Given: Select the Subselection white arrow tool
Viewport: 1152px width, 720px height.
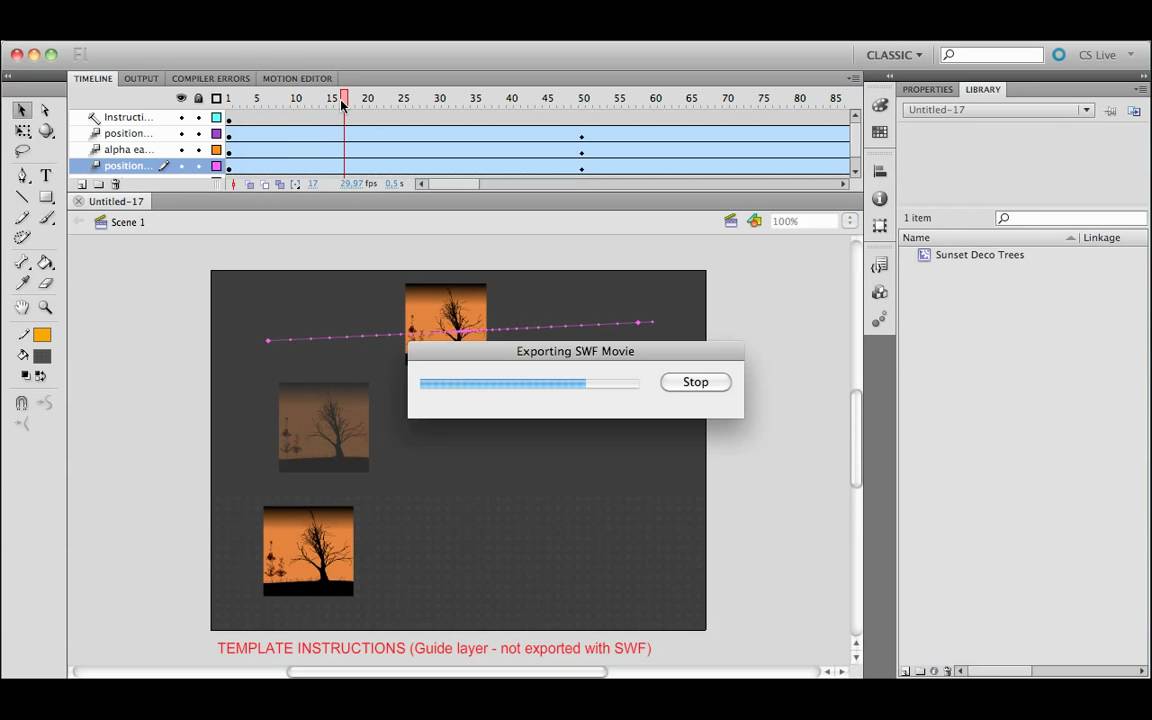Looking at the screenshot, I should (46, 110).
